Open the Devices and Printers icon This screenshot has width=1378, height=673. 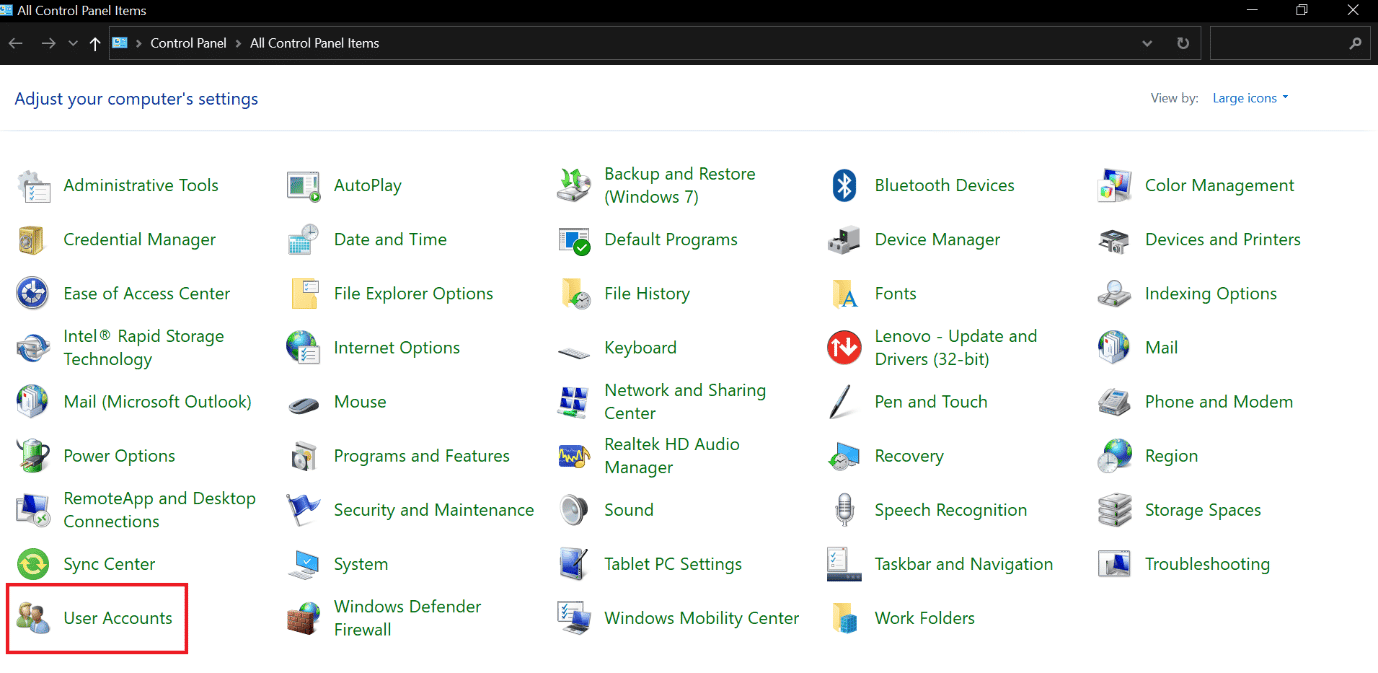1114,240
